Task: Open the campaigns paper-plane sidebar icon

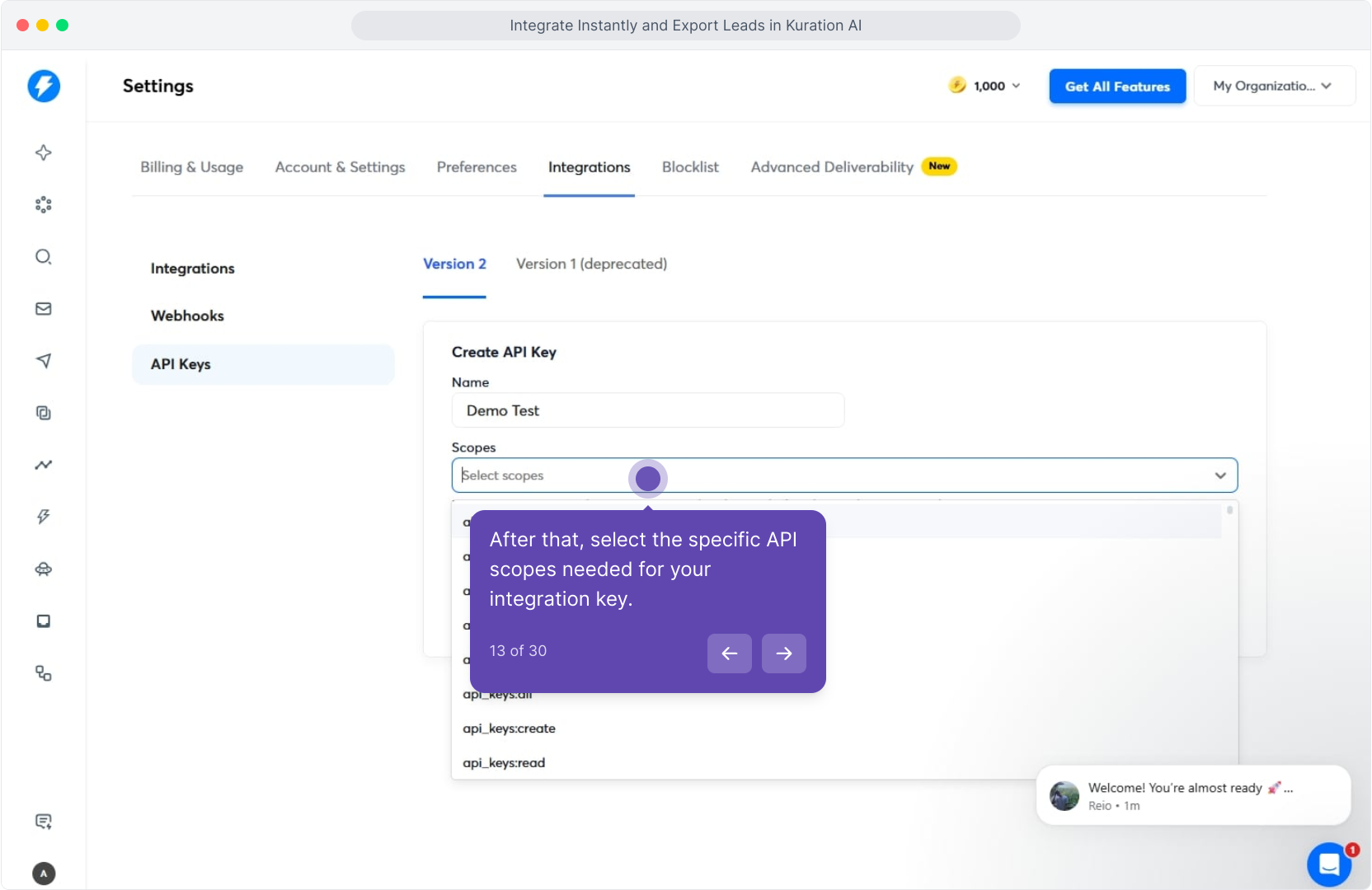Action: pos(44,360)
